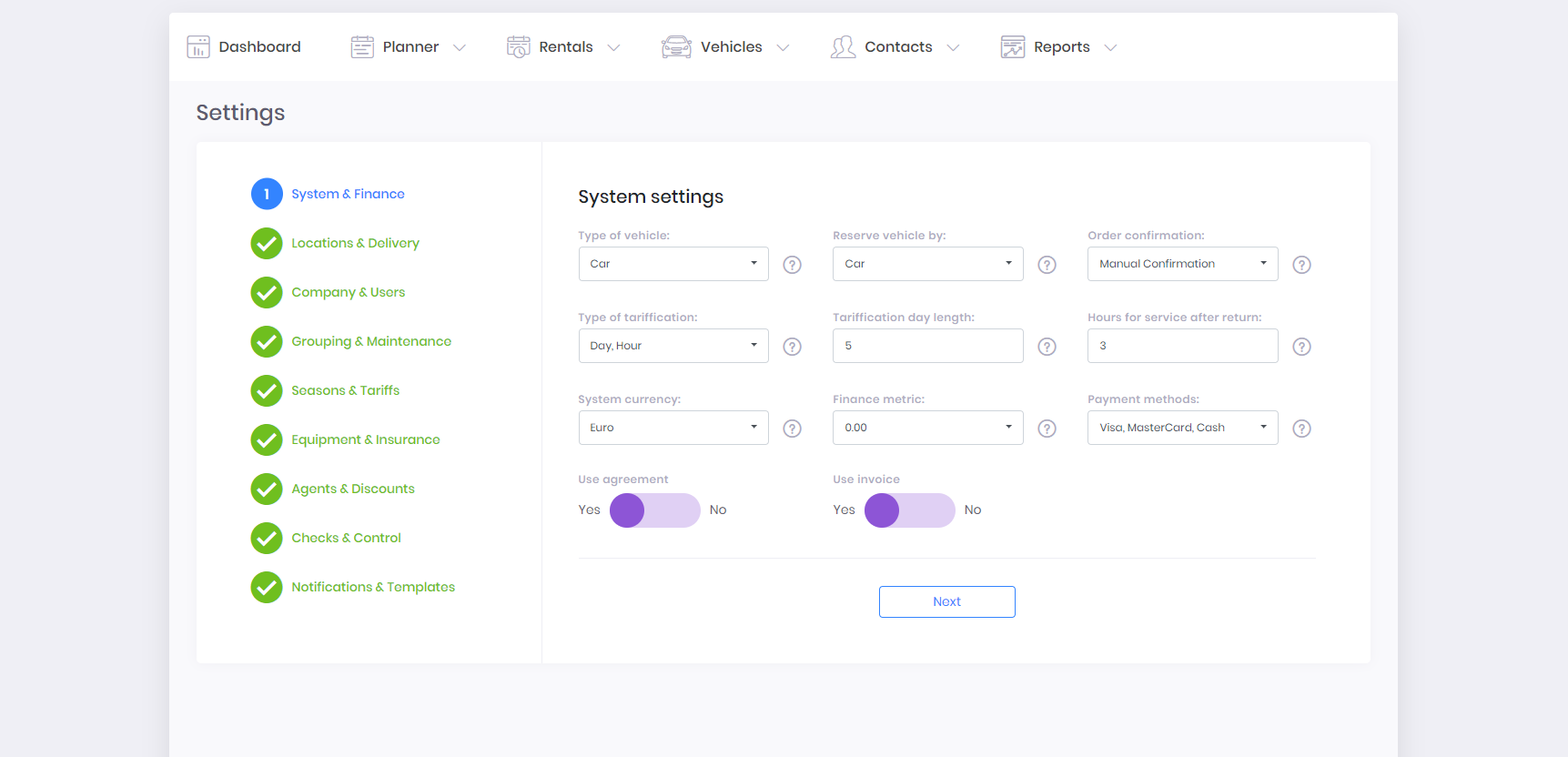Click the Planner calendar icon

[x=362, y=46]
